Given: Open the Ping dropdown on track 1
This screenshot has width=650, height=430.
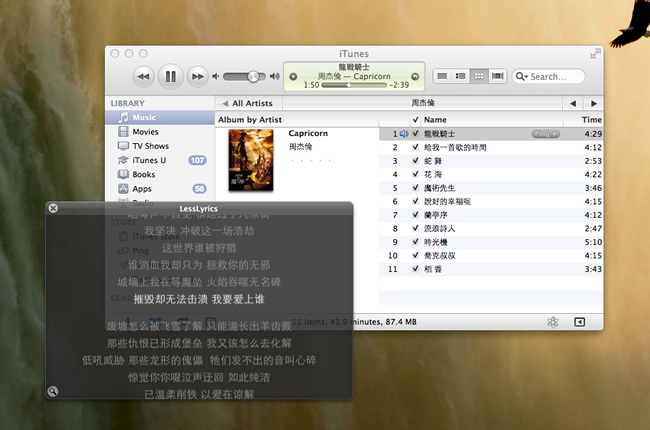Looking at the screenshot, I should point(546,134).
